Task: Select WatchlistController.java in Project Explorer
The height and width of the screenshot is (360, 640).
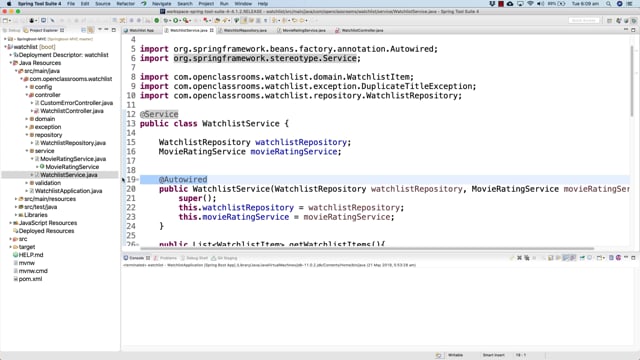Action: [x=72, y=111]
